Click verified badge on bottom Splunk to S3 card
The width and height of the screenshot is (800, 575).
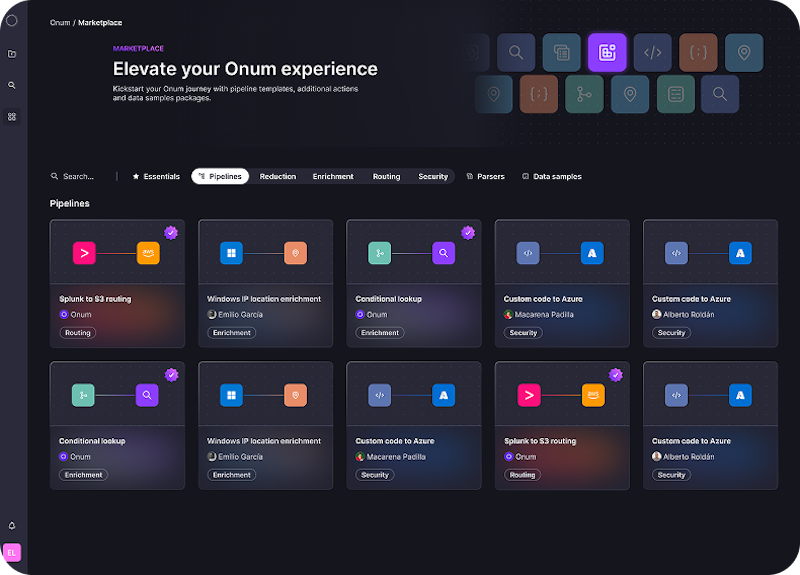click(x=616, y=375)
